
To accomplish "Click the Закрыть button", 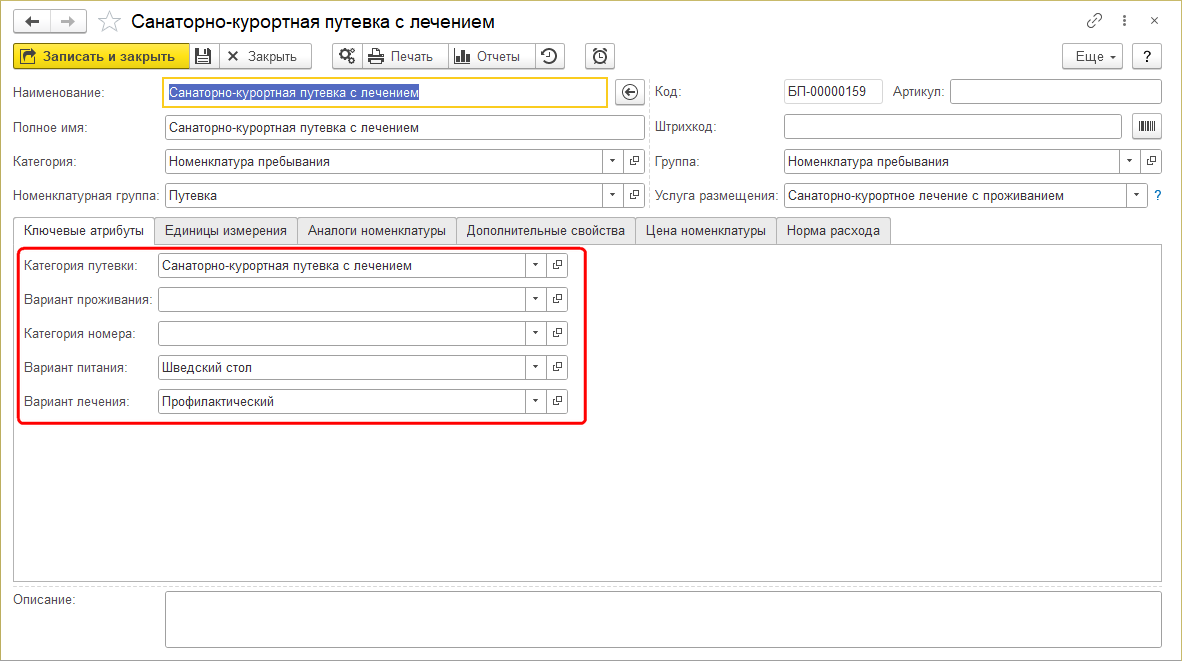I will (265, 57).
